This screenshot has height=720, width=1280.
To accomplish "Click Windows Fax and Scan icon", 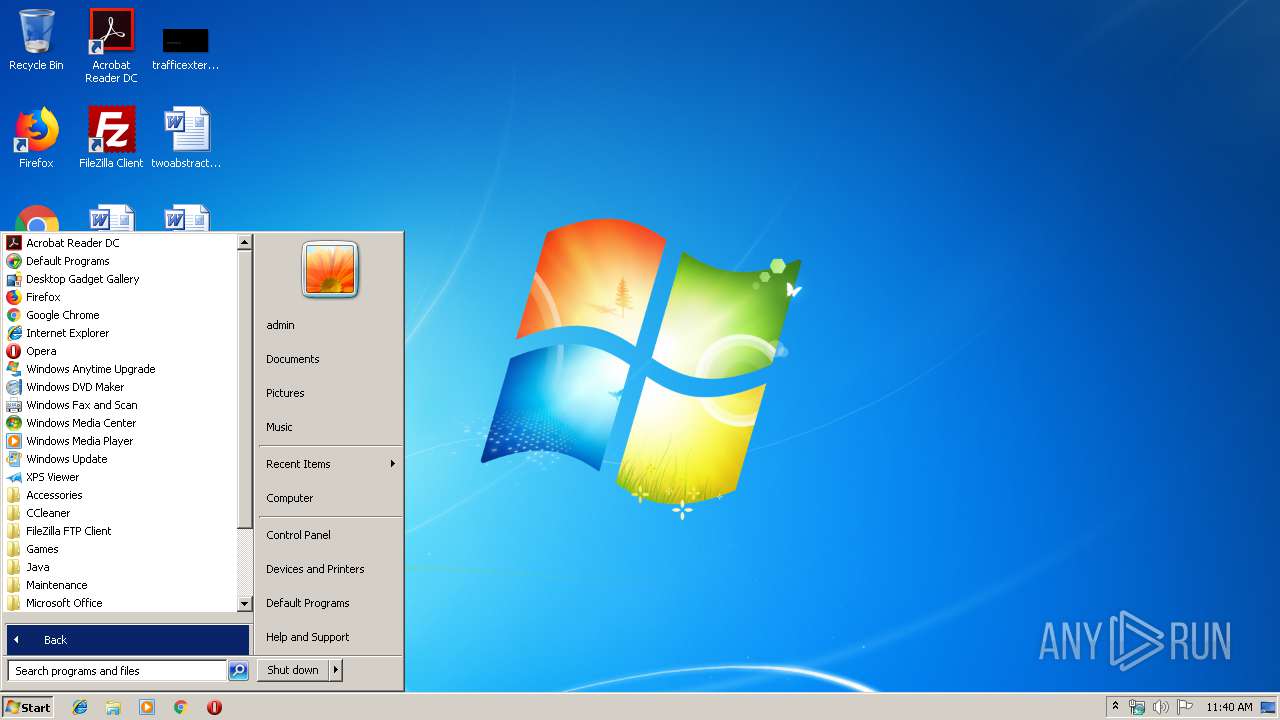I will tap(14, 405).
